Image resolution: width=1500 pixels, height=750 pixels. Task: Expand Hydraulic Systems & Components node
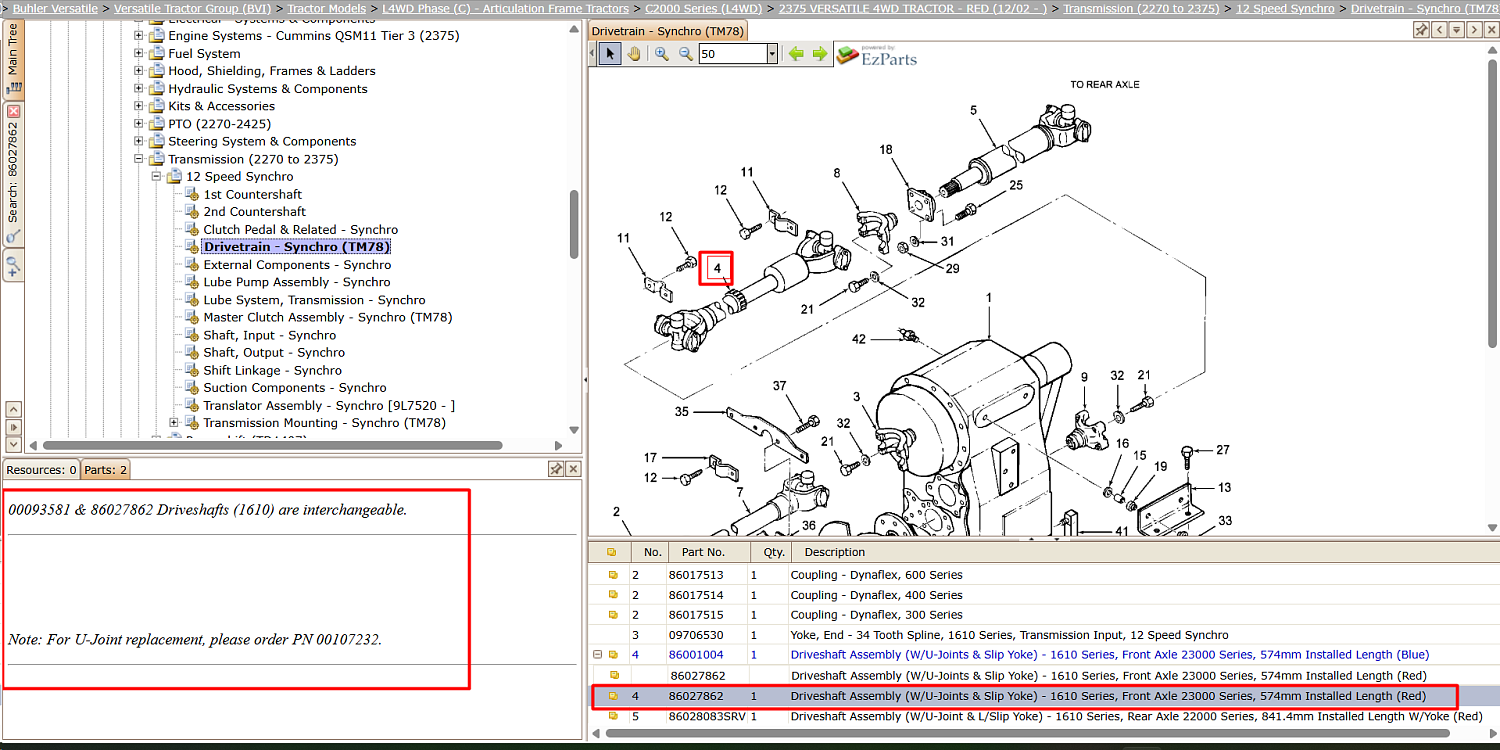[139, 89]
